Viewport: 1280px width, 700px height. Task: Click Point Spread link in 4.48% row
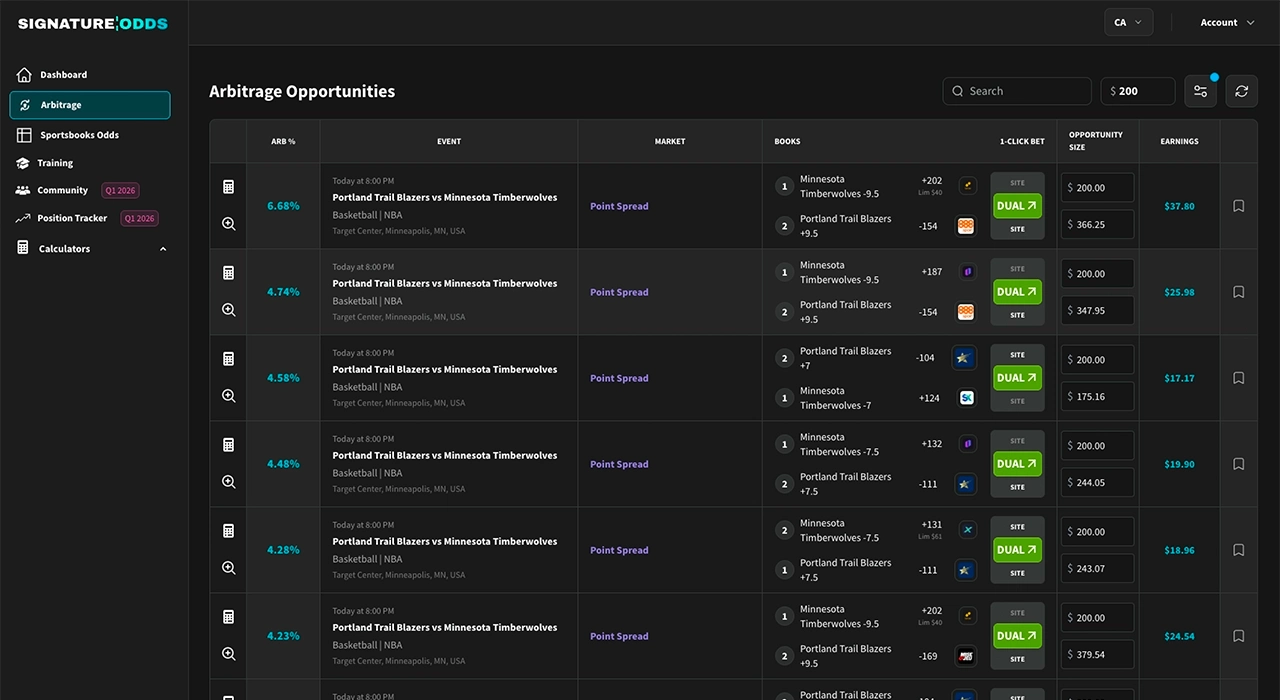619,464
